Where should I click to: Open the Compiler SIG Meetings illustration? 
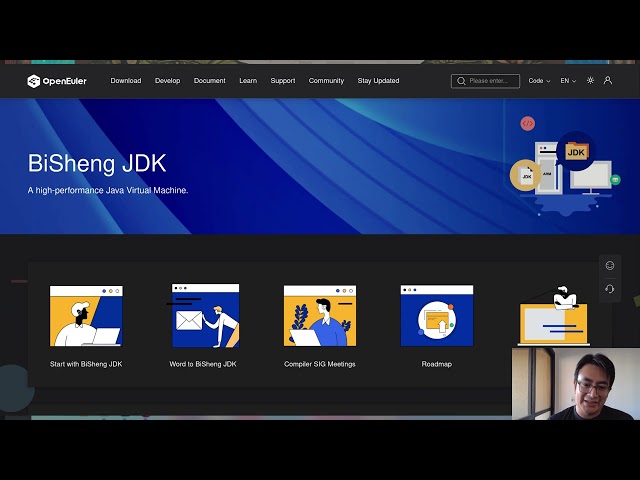pyautogui.click(x=320, y=316)
